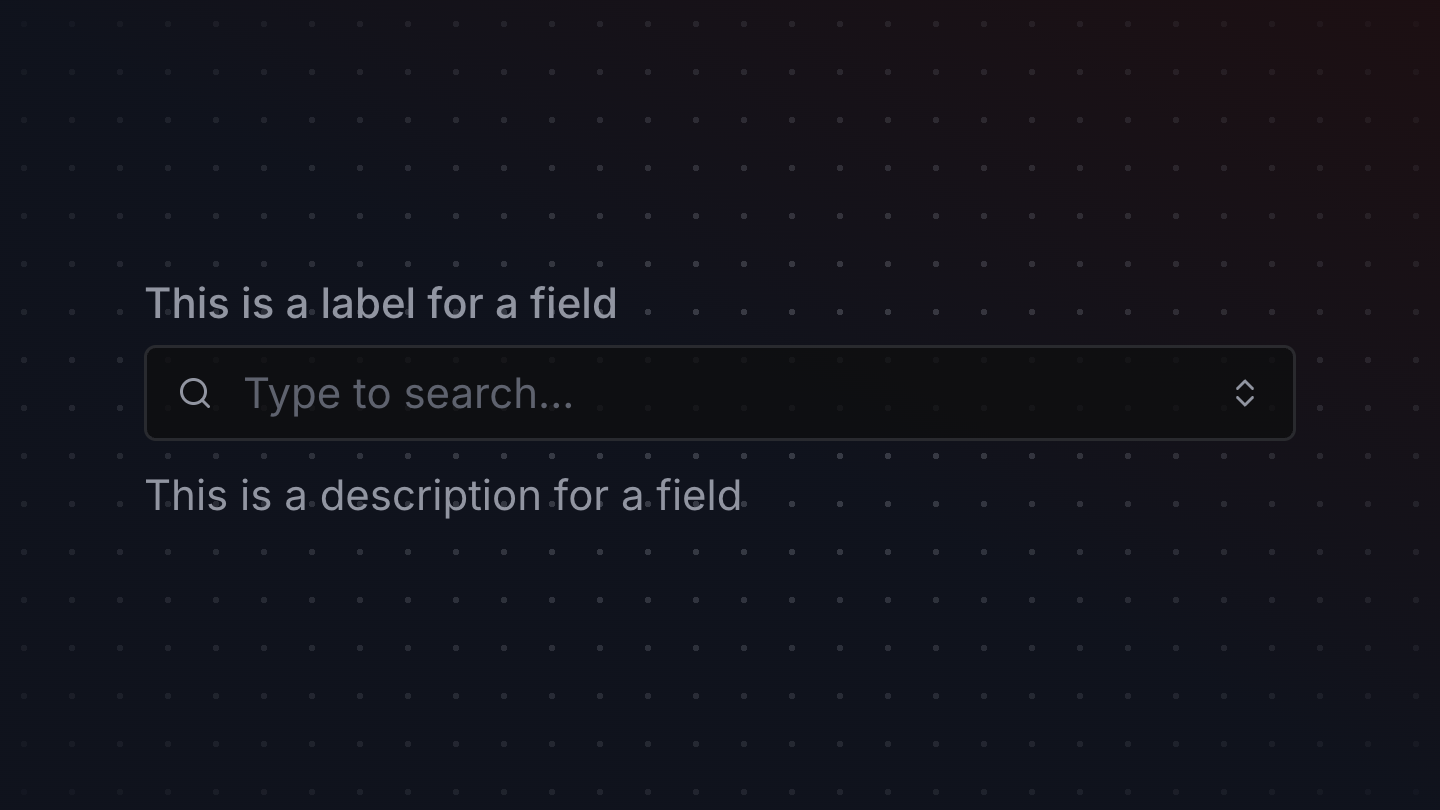Viewport: 1440px width, 810px height.
Task: Click the word "This" in the label
Action: point(187,303)
